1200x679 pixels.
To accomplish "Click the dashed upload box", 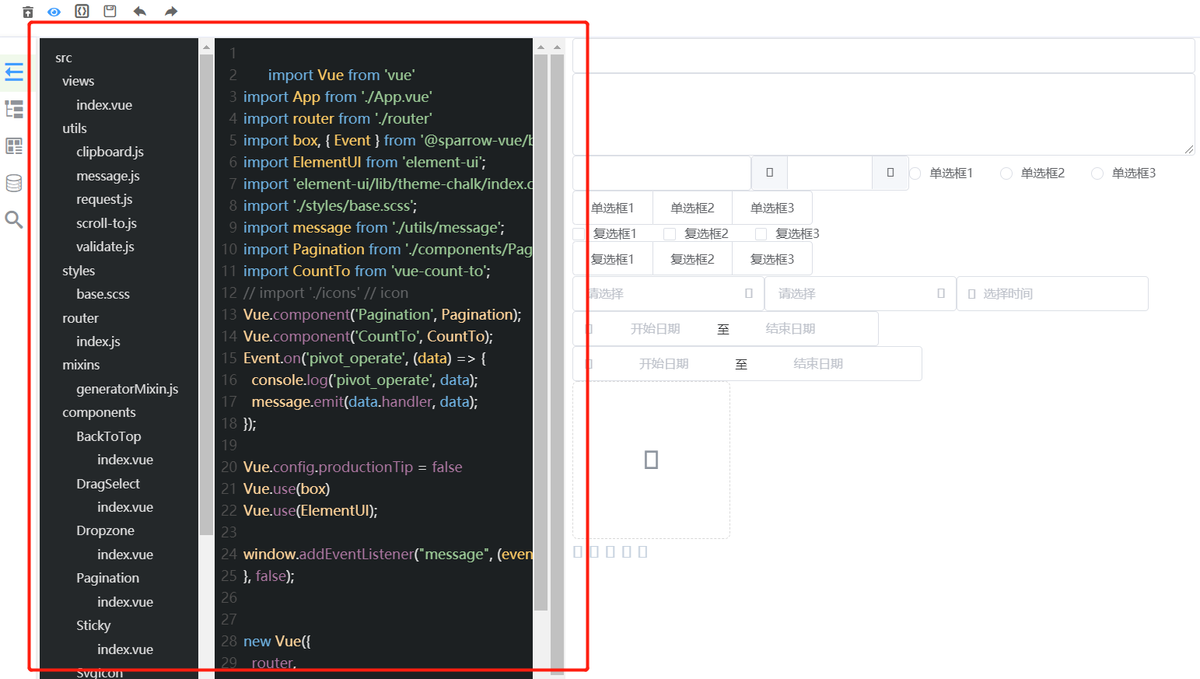I will click(651, 460).
